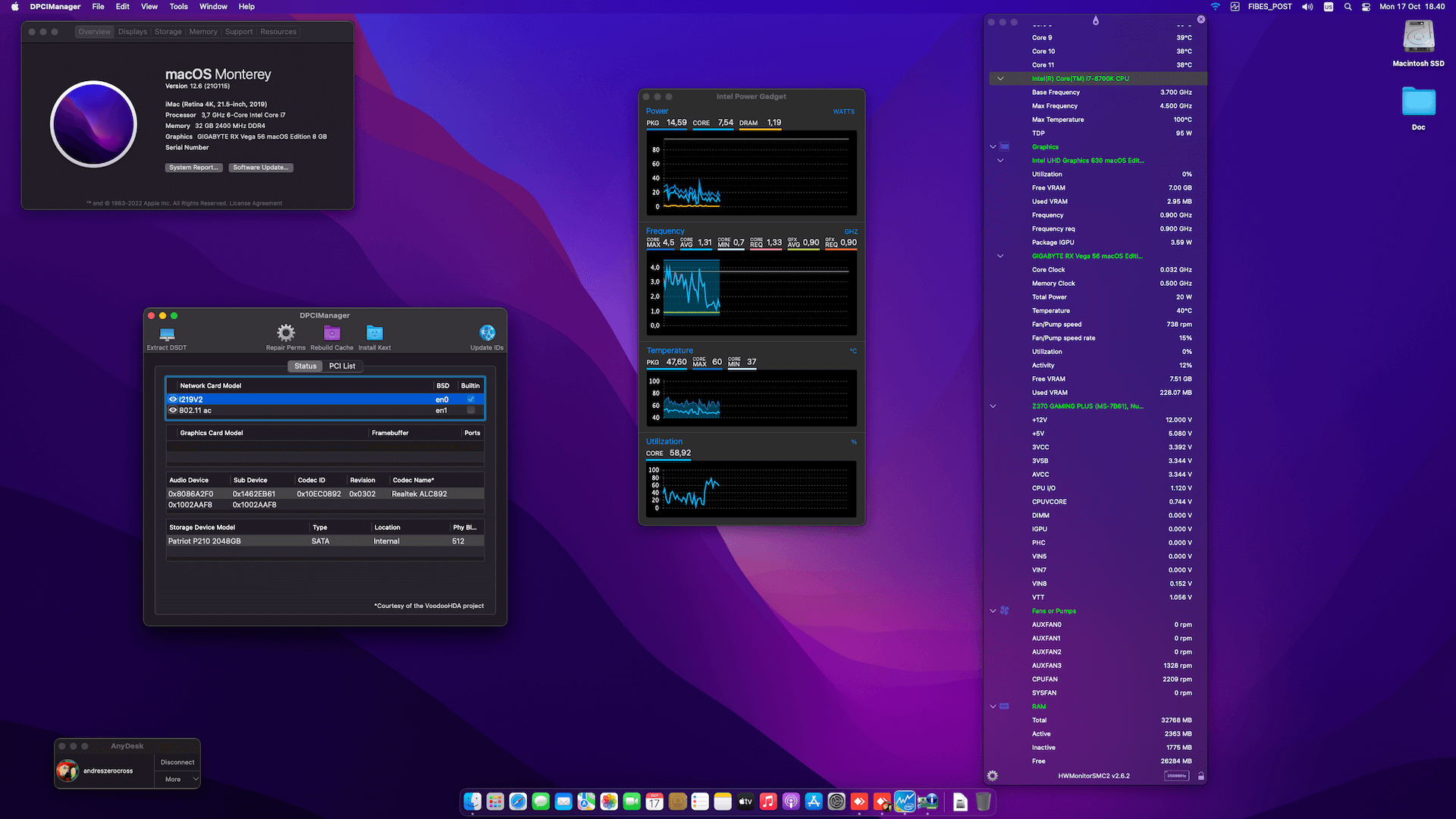This screenshot has height=819, width=1456.
Task: Switch to Status segment in DPCIManager
Action: pos(306,366)
